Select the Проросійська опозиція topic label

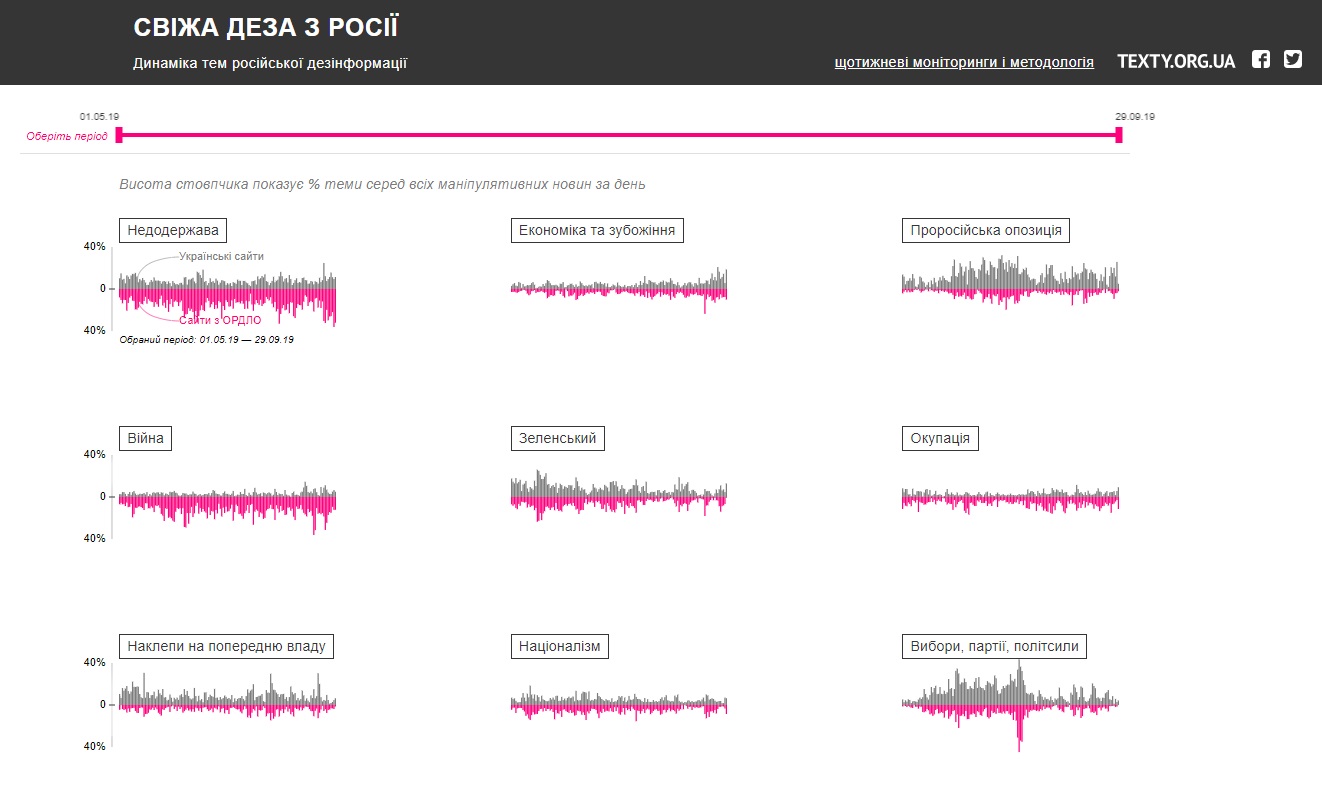point(986,231)
